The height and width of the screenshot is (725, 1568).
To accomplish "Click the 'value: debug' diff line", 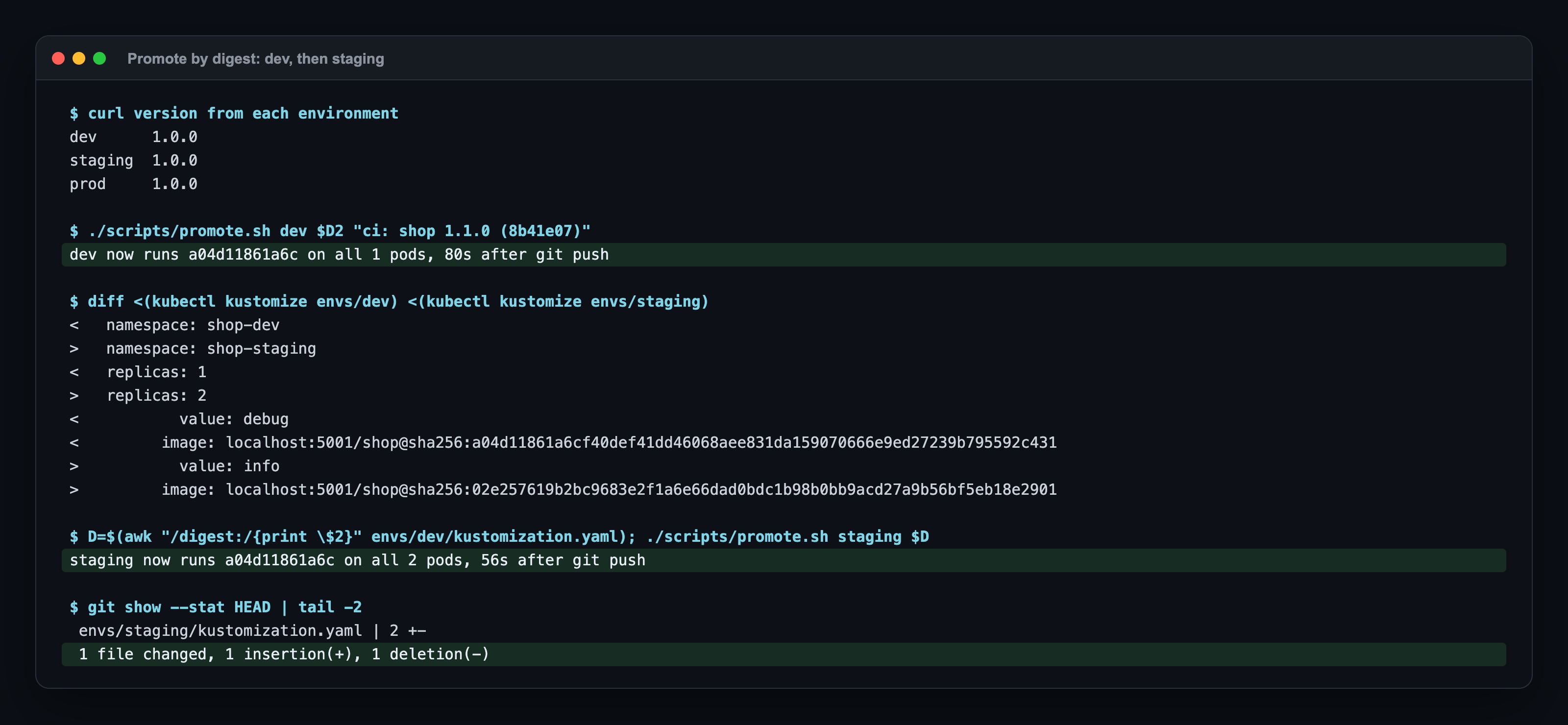I will tap(179, 419).
